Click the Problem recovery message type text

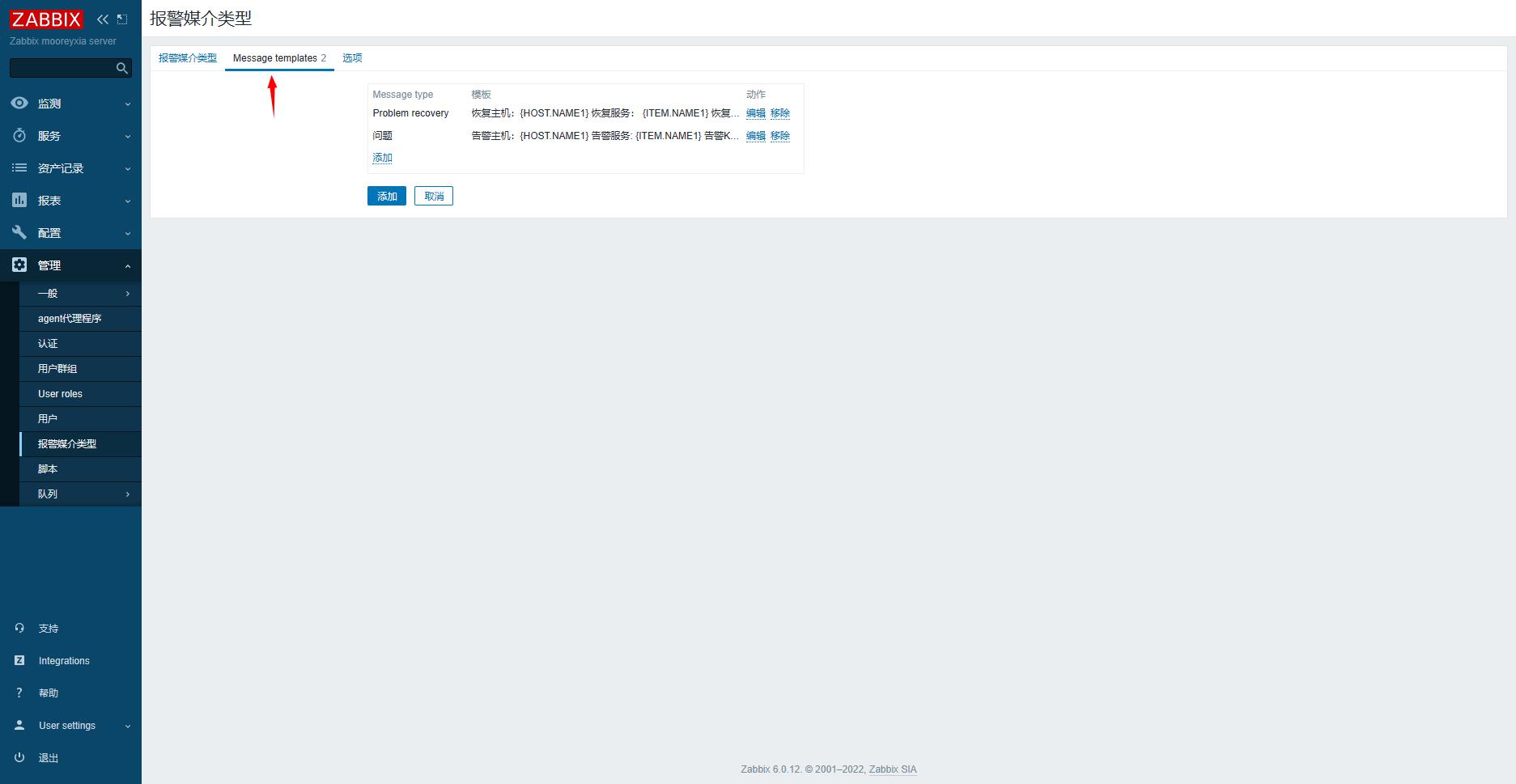pos(410,113)
